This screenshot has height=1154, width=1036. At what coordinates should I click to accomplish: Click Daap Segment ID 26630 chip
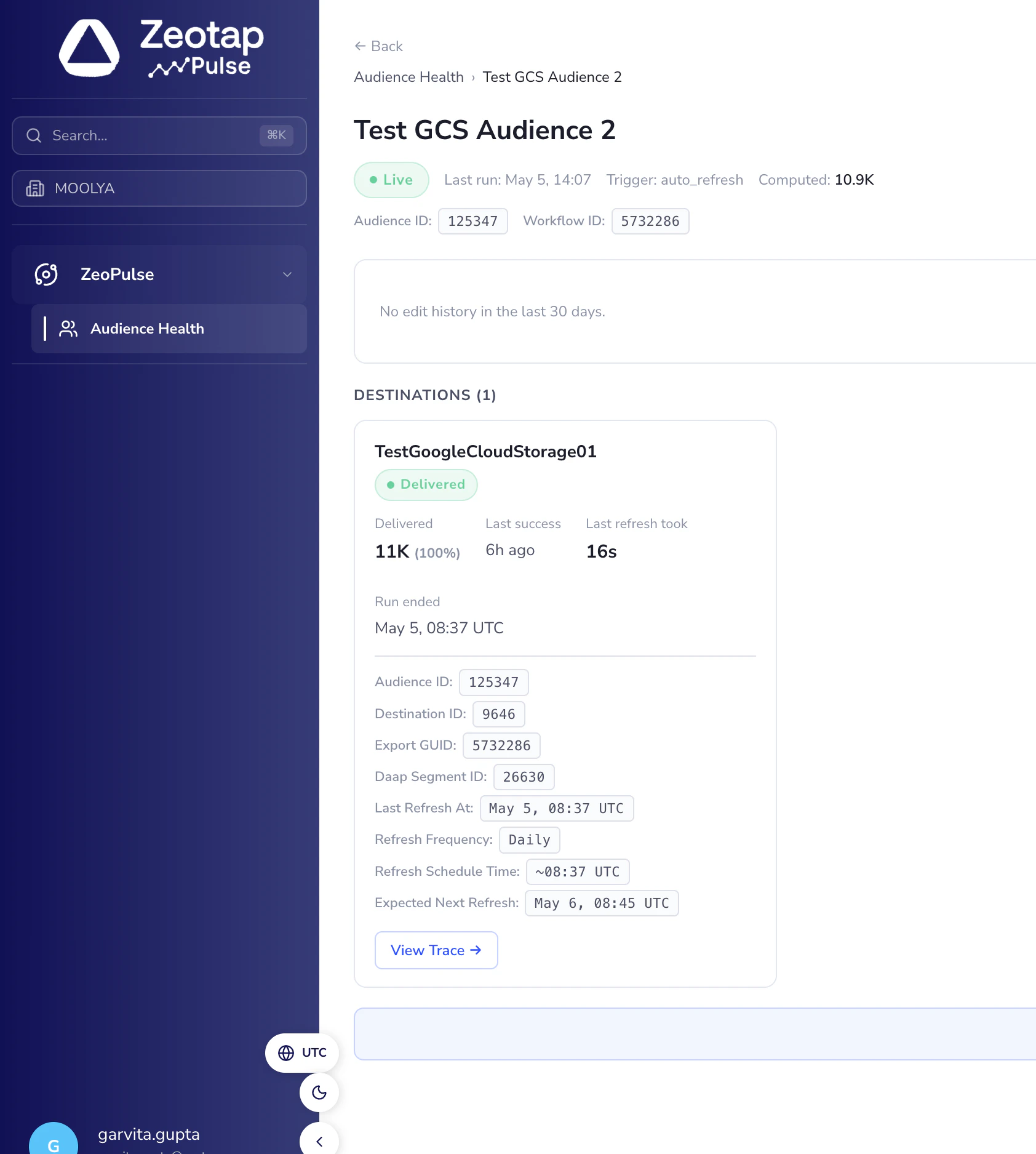click(524, 777)
